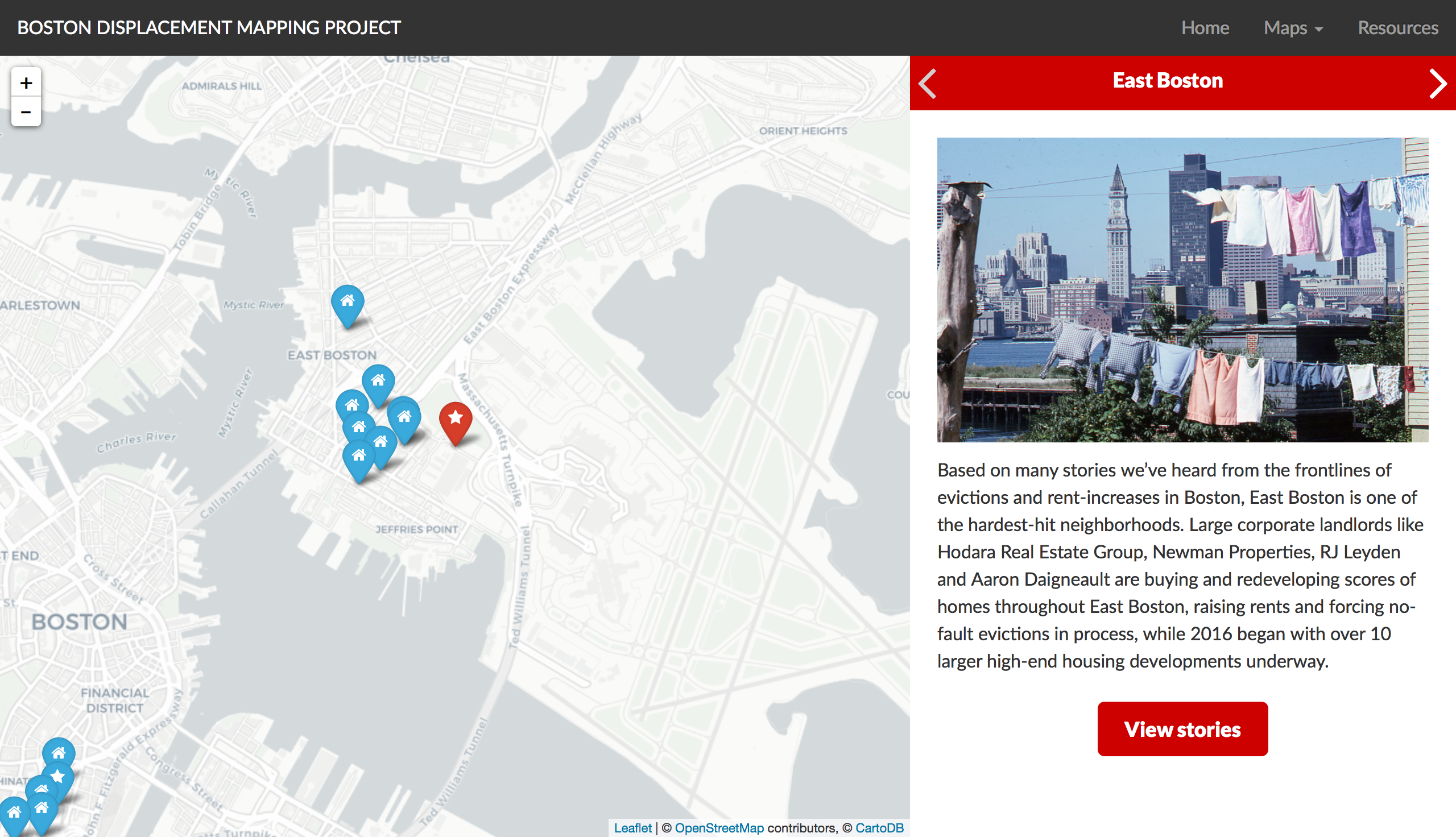Click the red star map marker
Viewport: 1456px width, 837px height.
pyautogui.click(x=455, y=418)
